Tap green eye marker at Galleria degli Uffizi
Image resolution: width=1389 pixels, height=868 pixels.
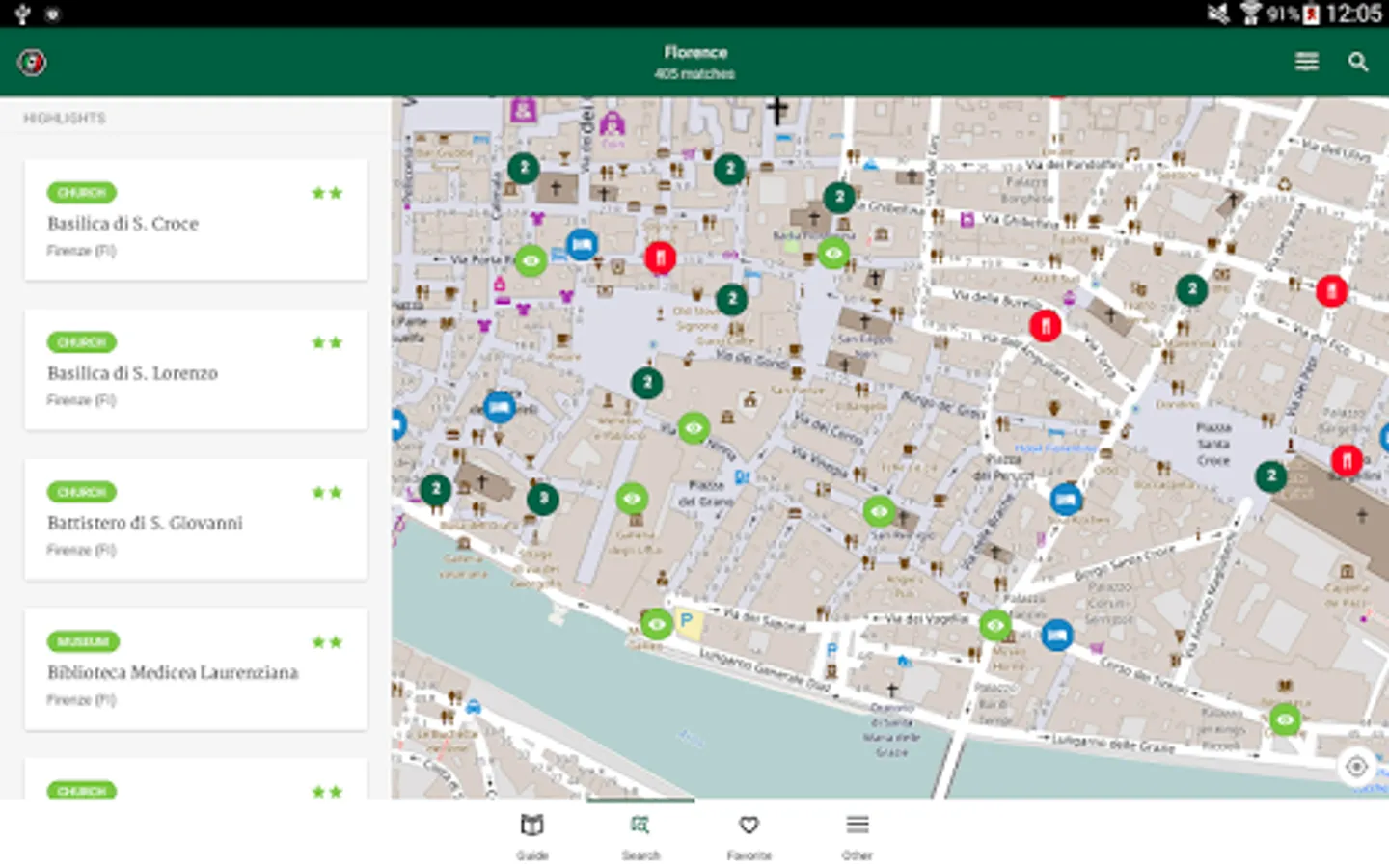tap(632, 499)
